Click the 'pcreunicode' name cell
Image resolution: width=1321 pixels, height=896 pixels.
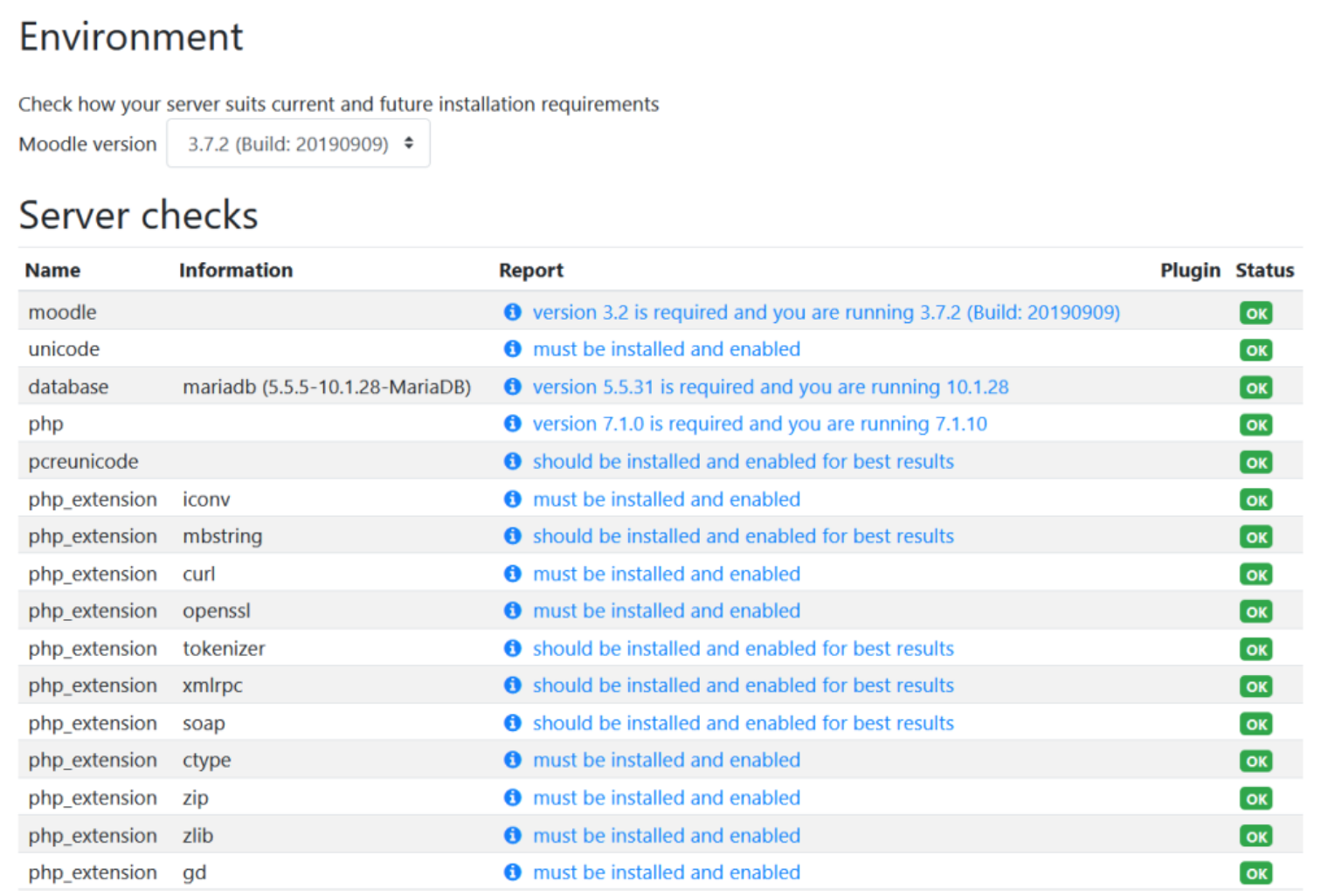(x=83, y=462)
